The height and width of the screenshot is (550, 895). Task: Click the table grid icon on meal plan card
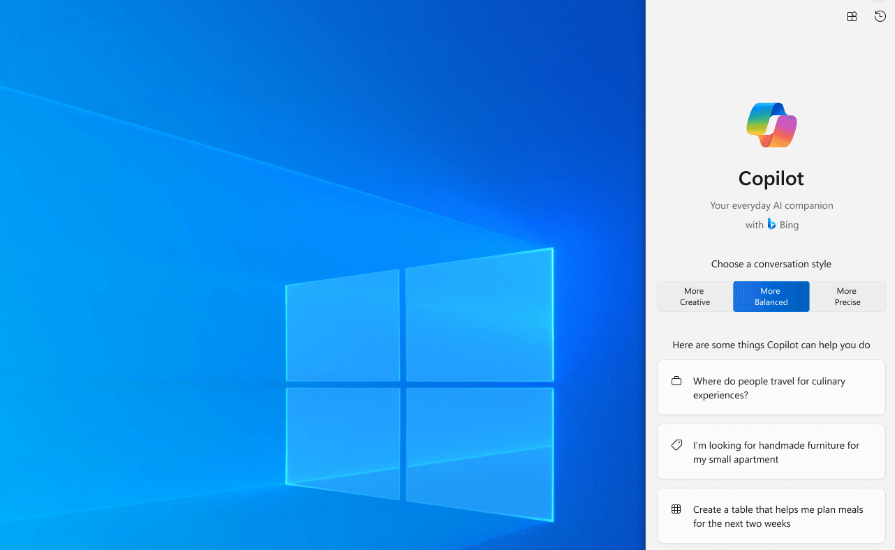(x=676, y=509)
